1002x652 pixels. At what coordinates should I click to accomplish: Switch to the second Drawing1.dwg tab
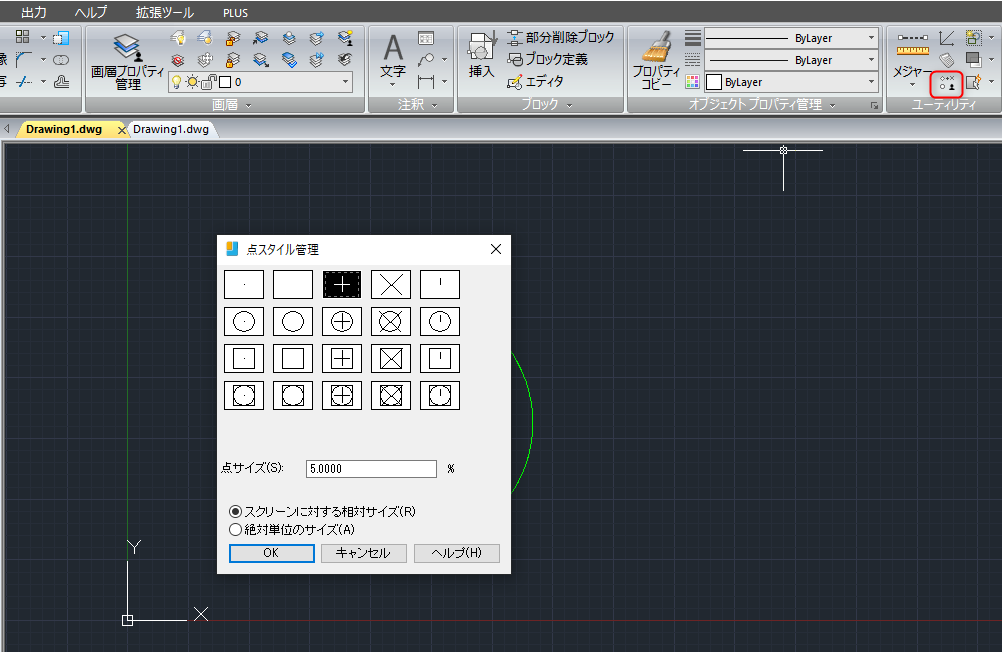171,129
